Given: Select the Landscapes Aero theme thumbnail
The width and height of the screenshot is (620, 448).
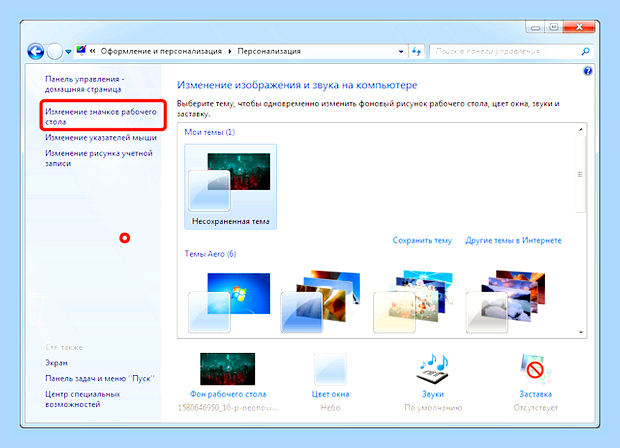Looking at the screenshot, I should [506, 302].
